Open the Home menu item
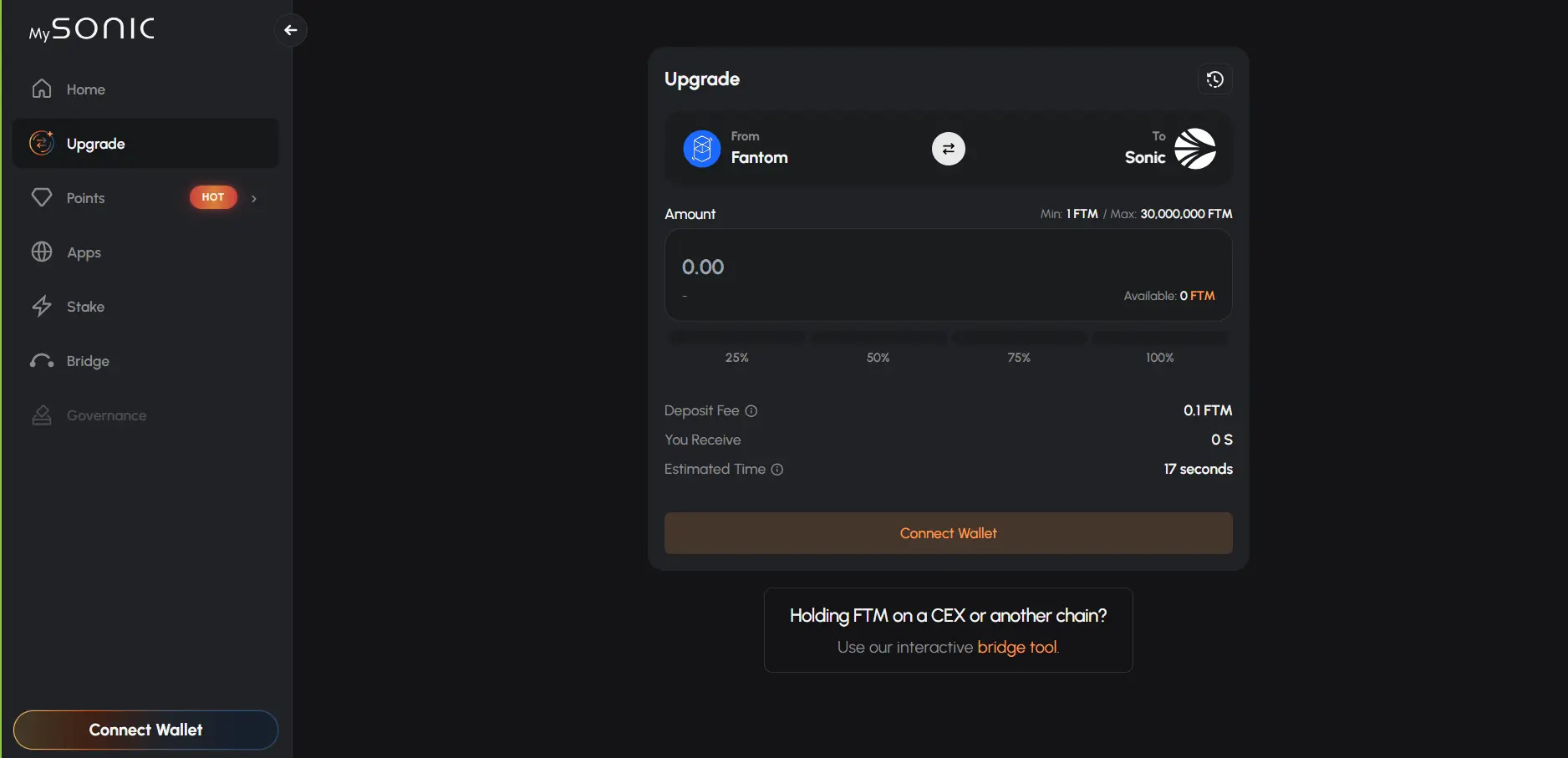 coord(146,89)
